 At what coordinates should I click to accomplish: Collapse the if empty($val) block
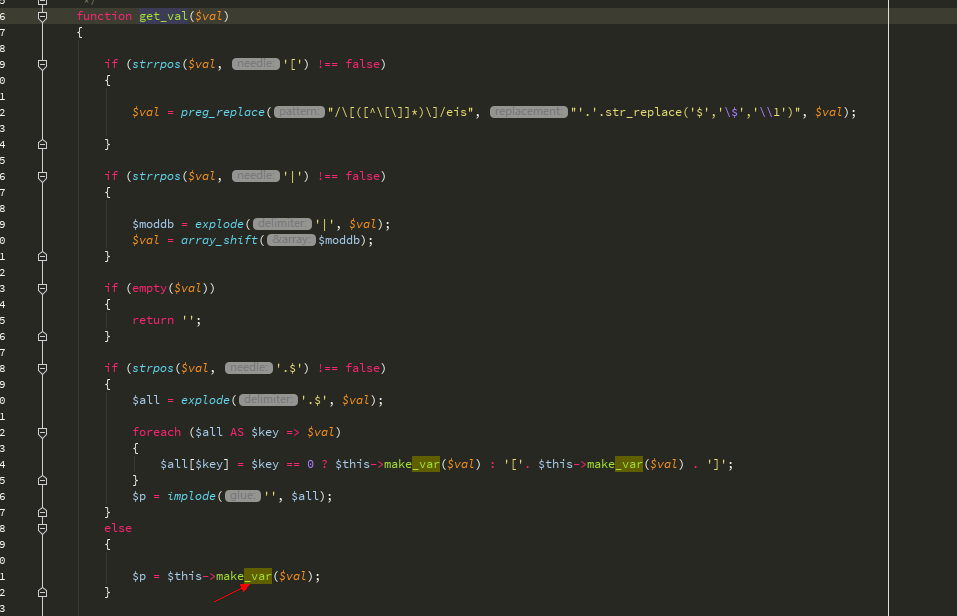(42, 288)
